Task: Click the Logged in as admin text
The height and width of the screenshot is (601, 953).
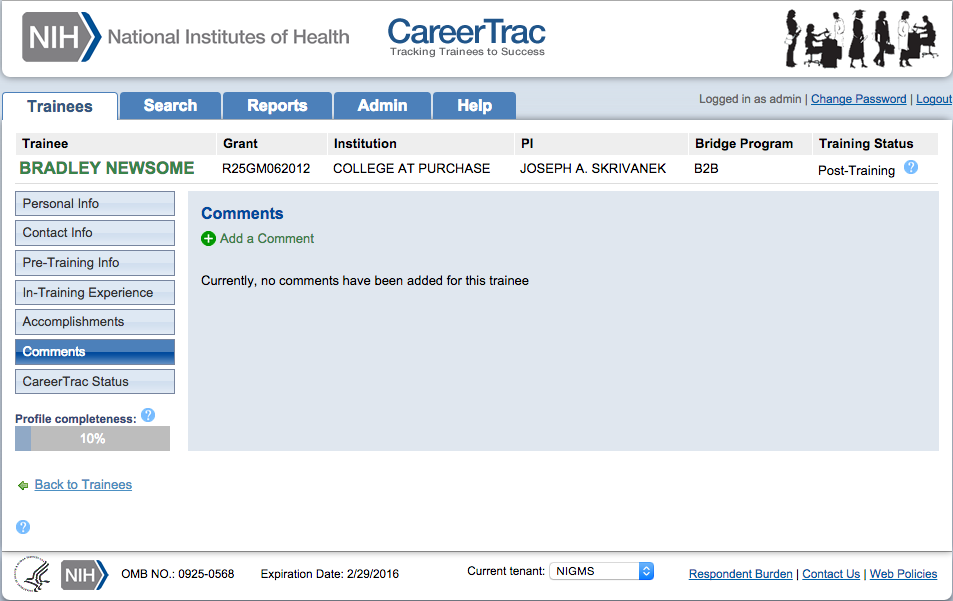Action: coord(750,99)
